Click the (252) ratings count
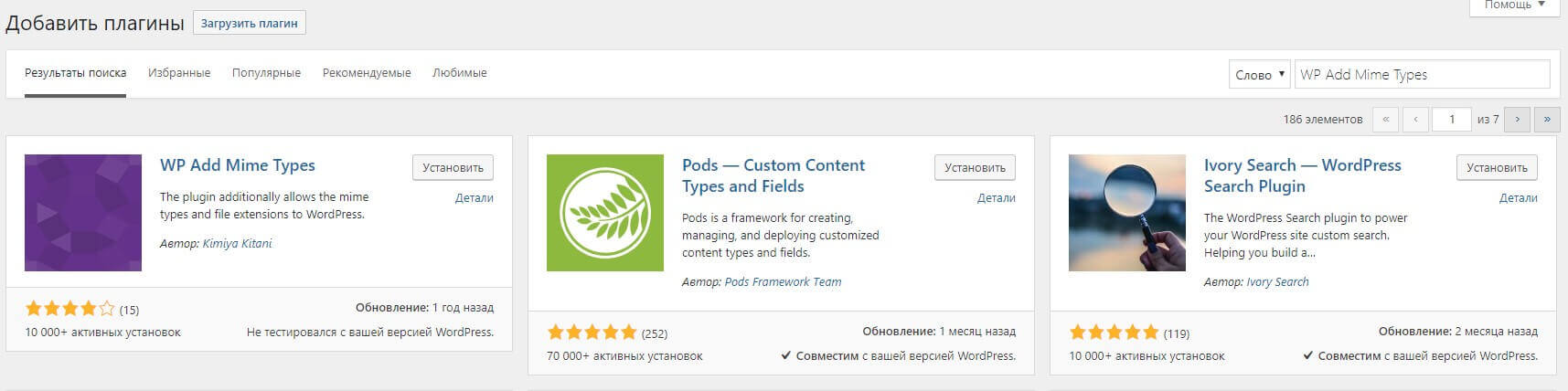The image size is (1568, 391). (655, 333)
